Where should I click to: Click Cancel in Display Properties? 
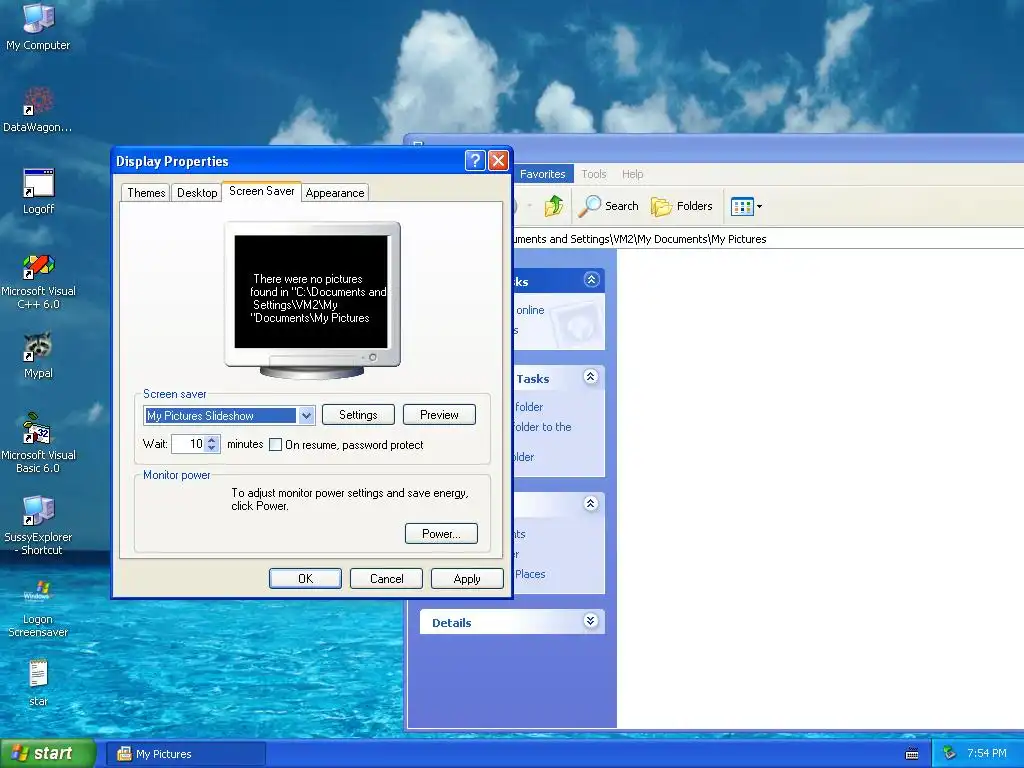coord(386,579)
